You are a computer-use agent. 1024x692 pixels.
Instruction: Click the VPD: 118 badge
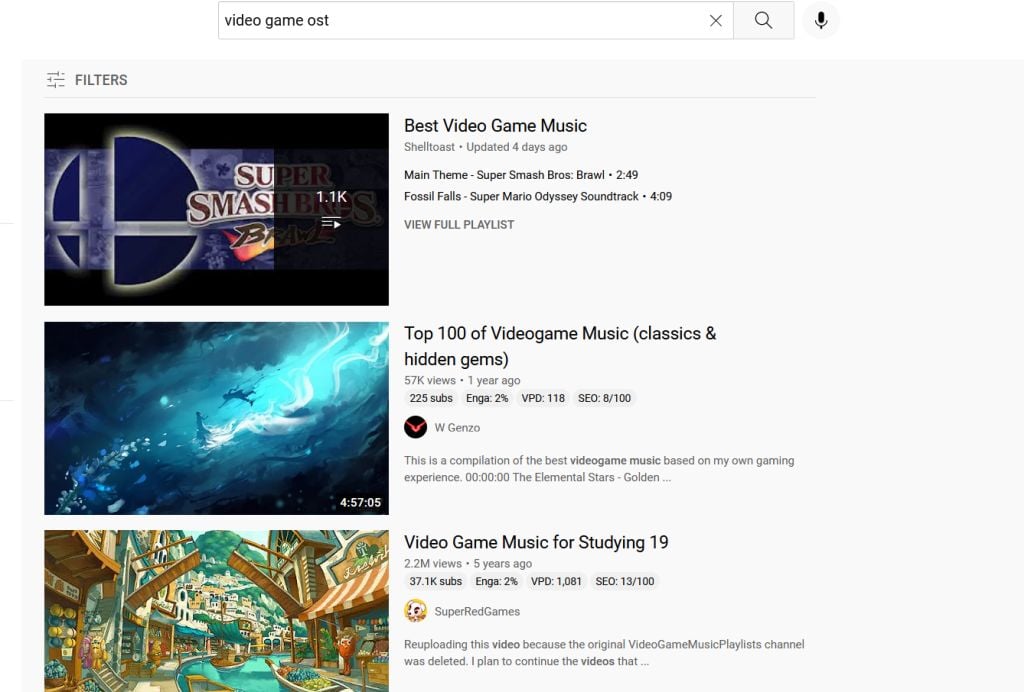click(x=543, y=398)
